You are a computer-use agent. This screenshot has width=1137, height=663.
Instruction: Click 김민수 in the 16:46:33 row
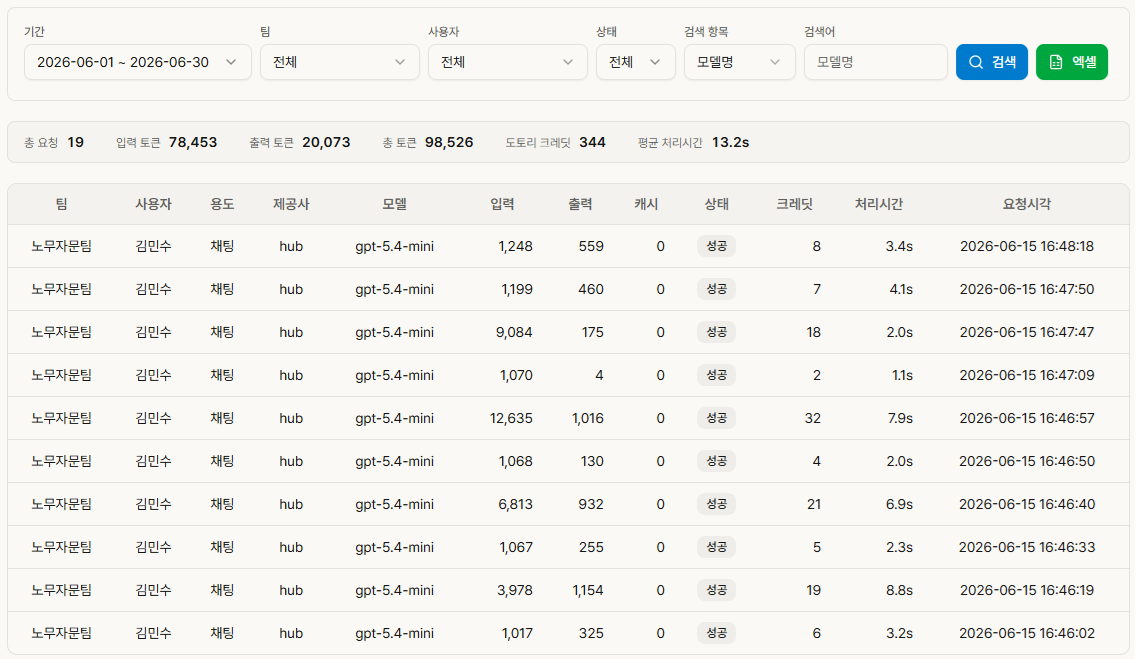153,547
